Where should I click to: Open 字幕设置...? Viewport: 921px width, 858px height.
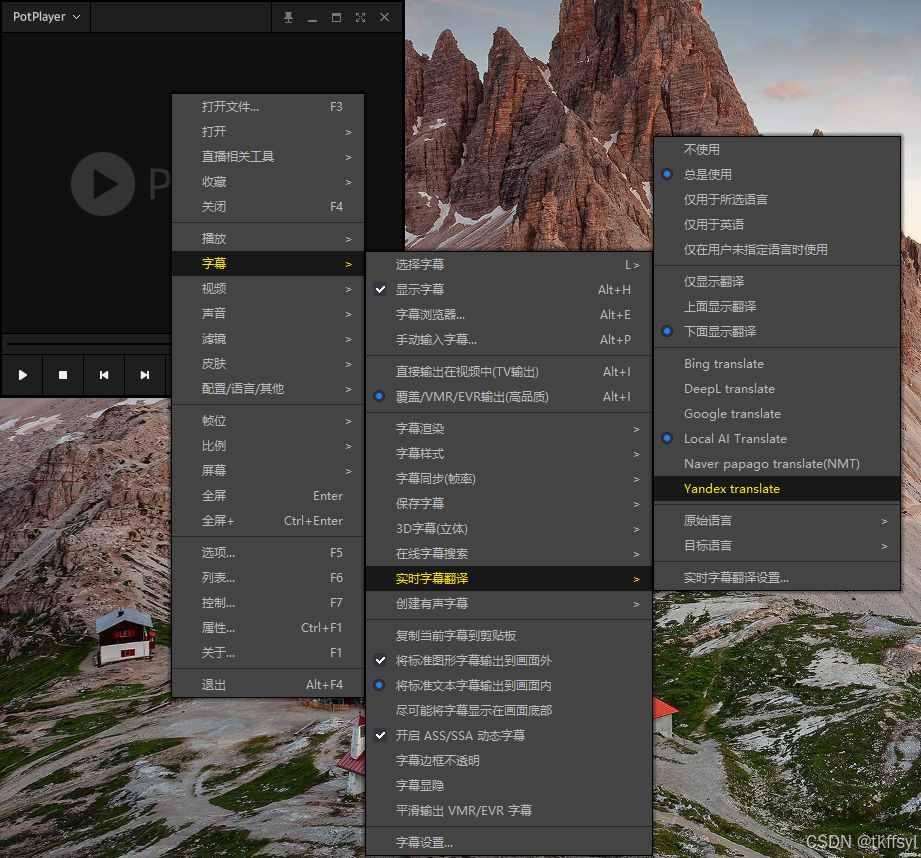click(509, 842)
